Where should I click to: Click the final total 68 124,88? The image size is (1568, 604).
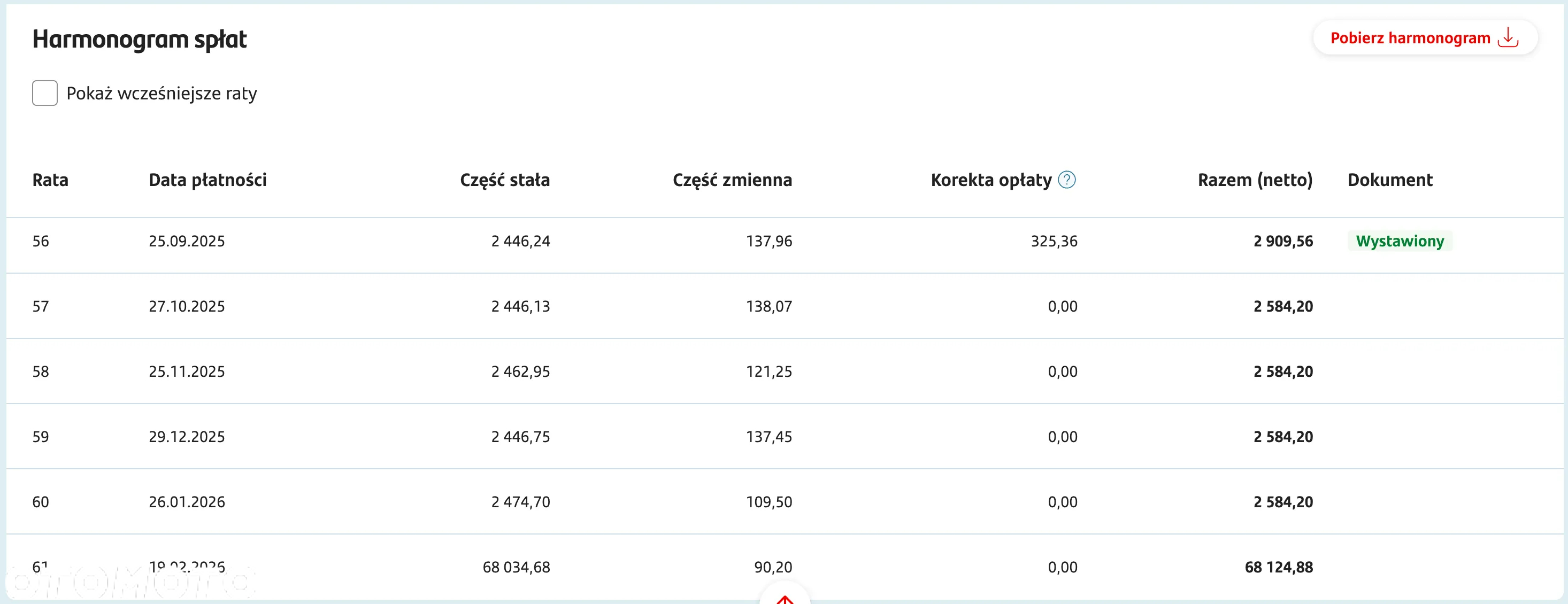[1279, 567]
